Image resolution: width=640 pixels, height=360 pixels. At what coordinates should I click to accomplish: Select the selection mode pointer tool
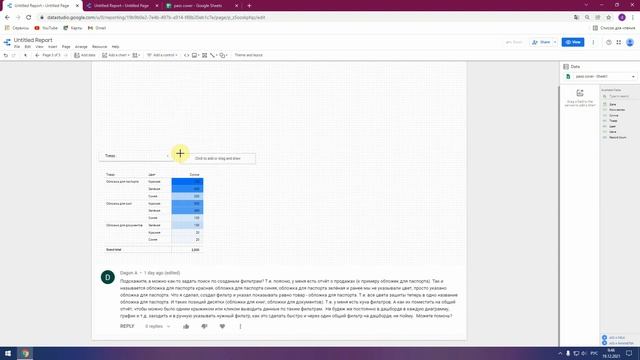click(25, 55)
